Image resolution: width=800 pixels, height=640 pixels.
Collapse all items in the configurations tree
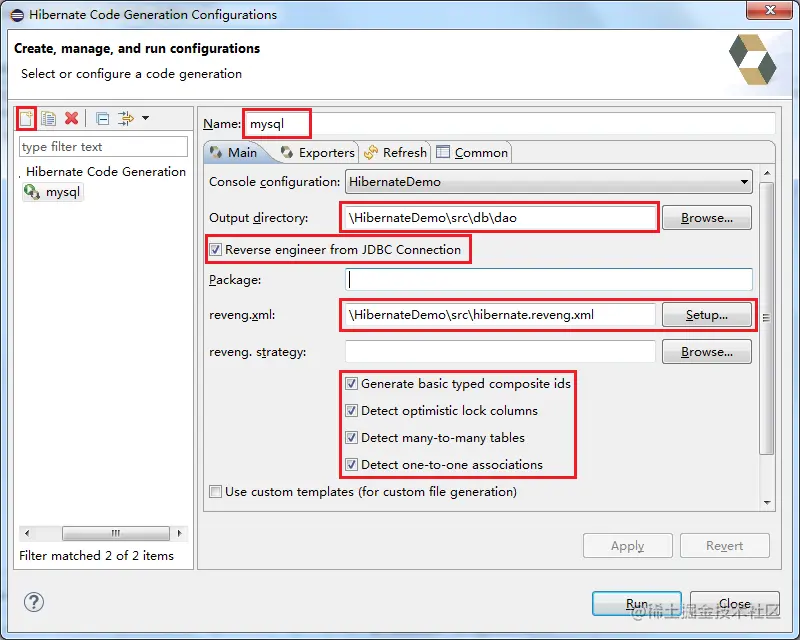pos(102,118)
